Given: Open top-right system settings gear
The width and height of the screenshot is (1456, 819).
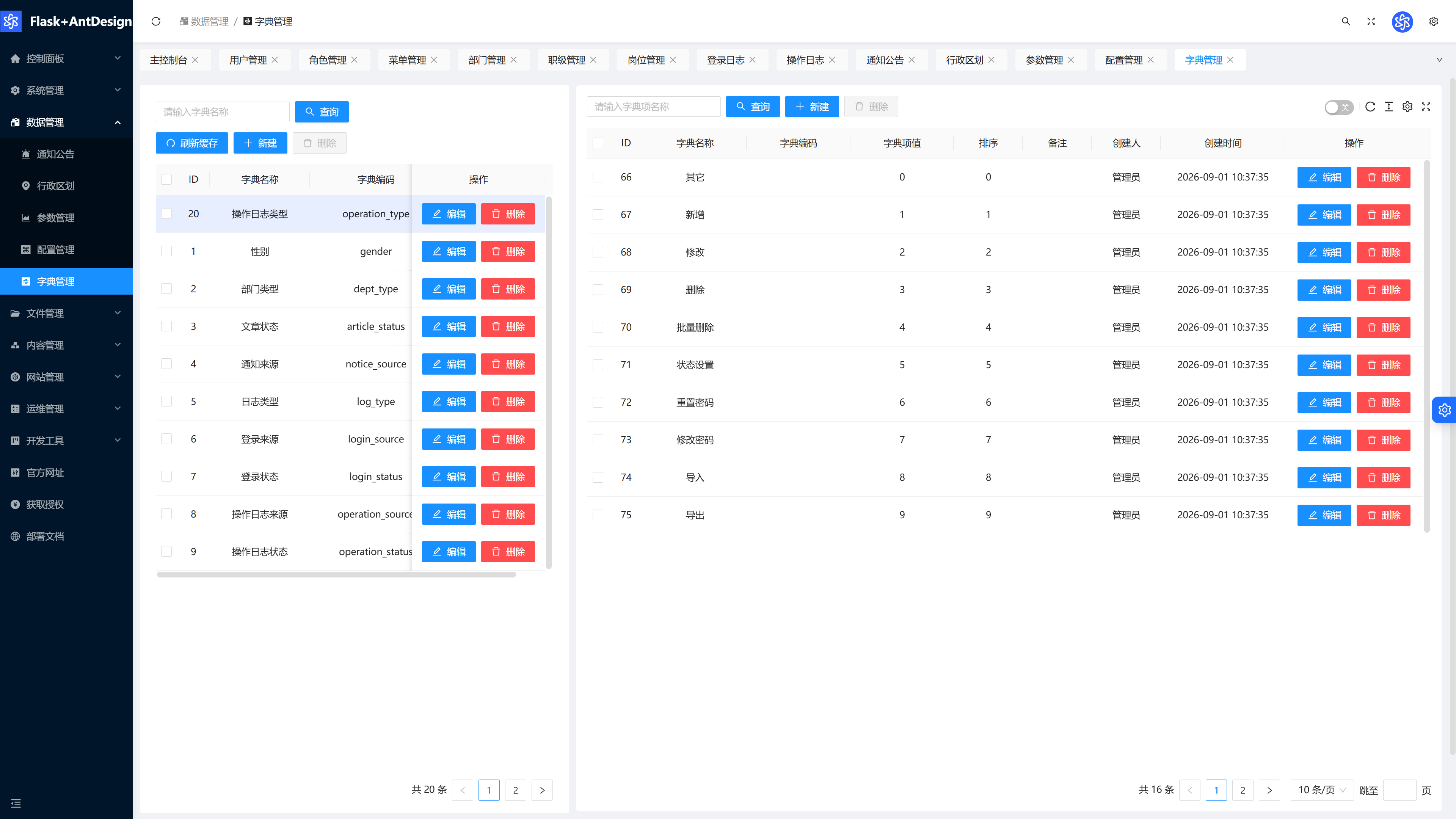Looking at the screenshot, I should [1433, 22].
